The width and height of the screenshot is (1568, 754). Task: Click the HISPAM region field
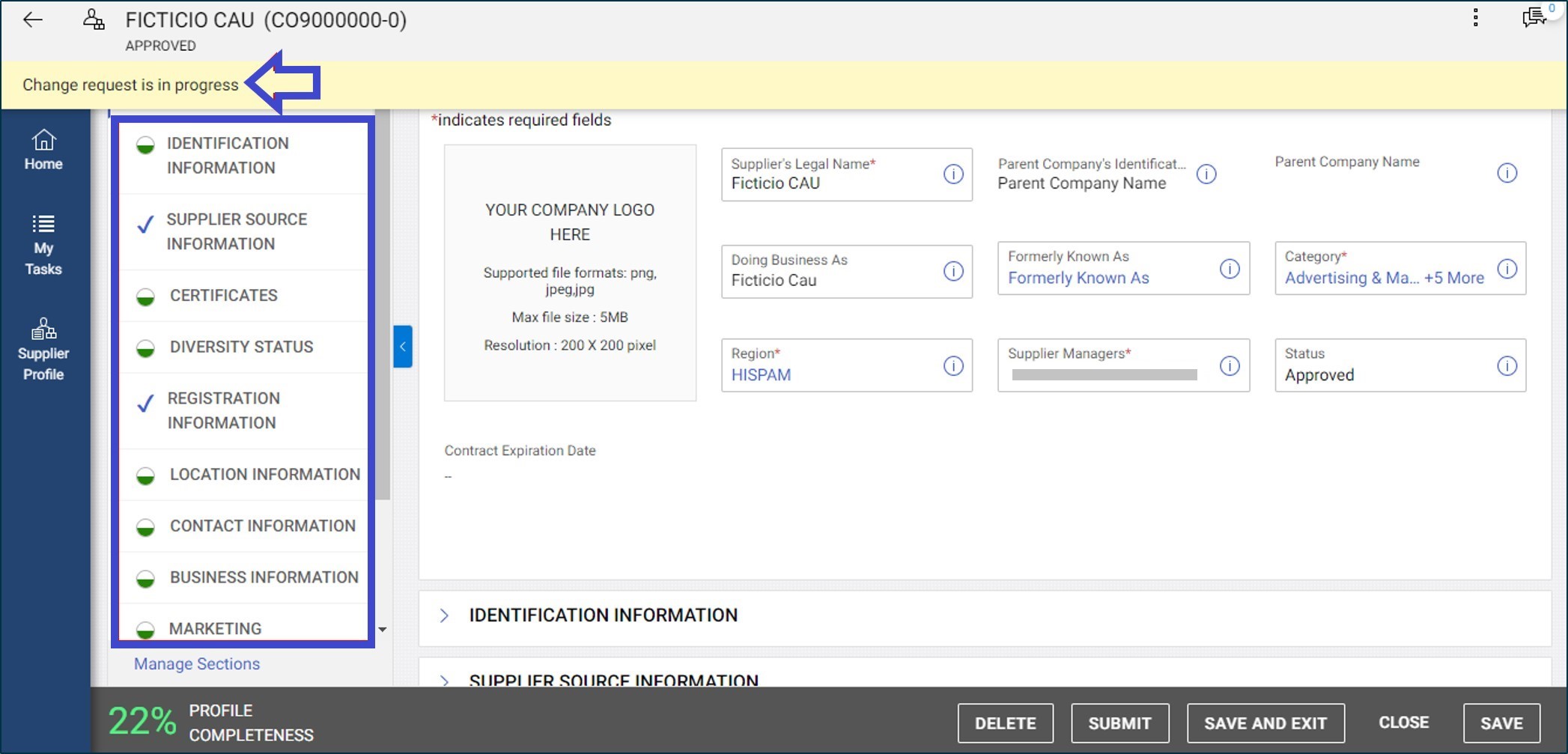[760, 374]
